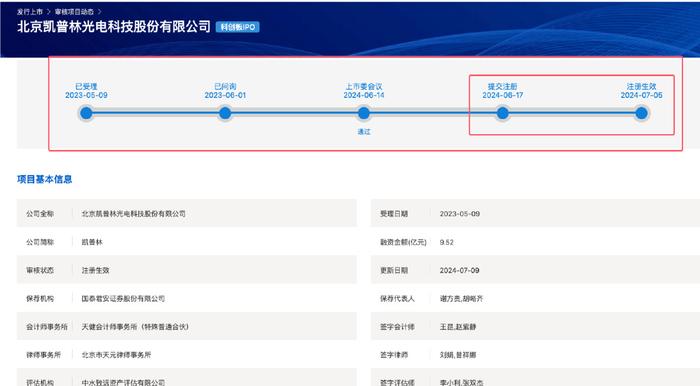
Task: Click the 科创板IPO badge beside the company title
Action: (238, 27)
